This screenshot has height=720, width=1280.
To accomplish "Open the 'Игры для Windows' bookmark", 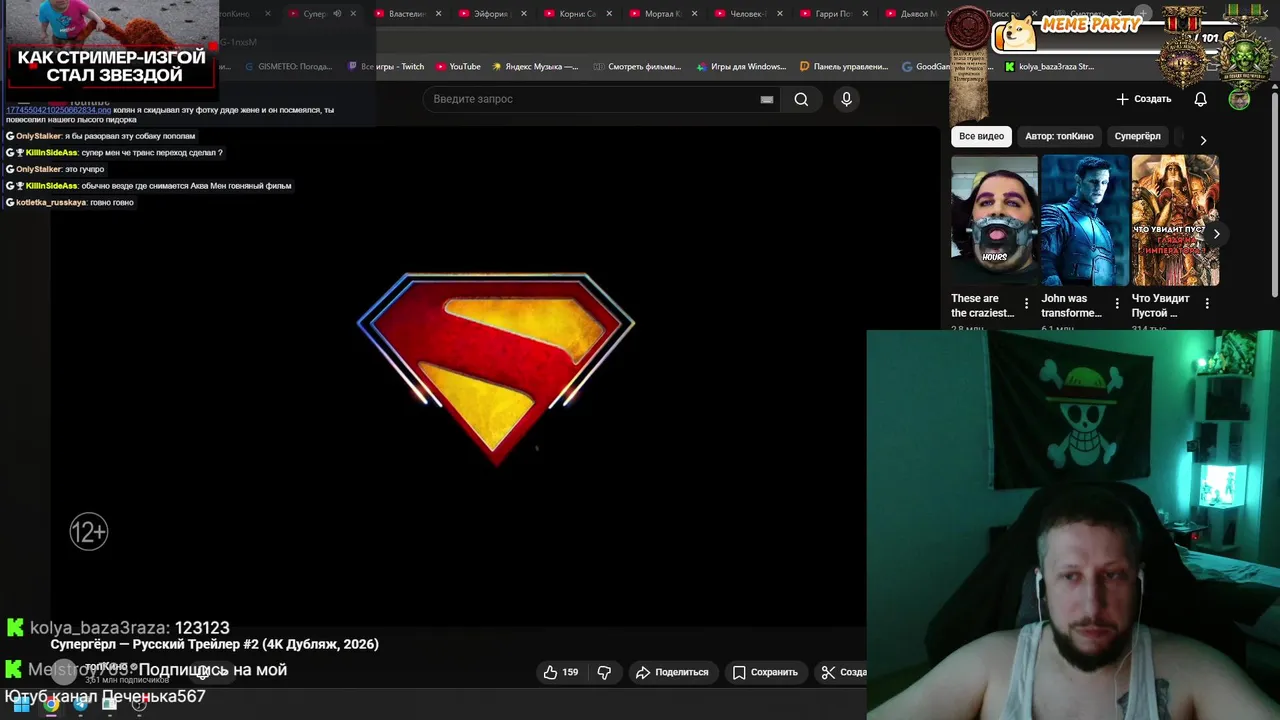I will [x=741, y=67].
